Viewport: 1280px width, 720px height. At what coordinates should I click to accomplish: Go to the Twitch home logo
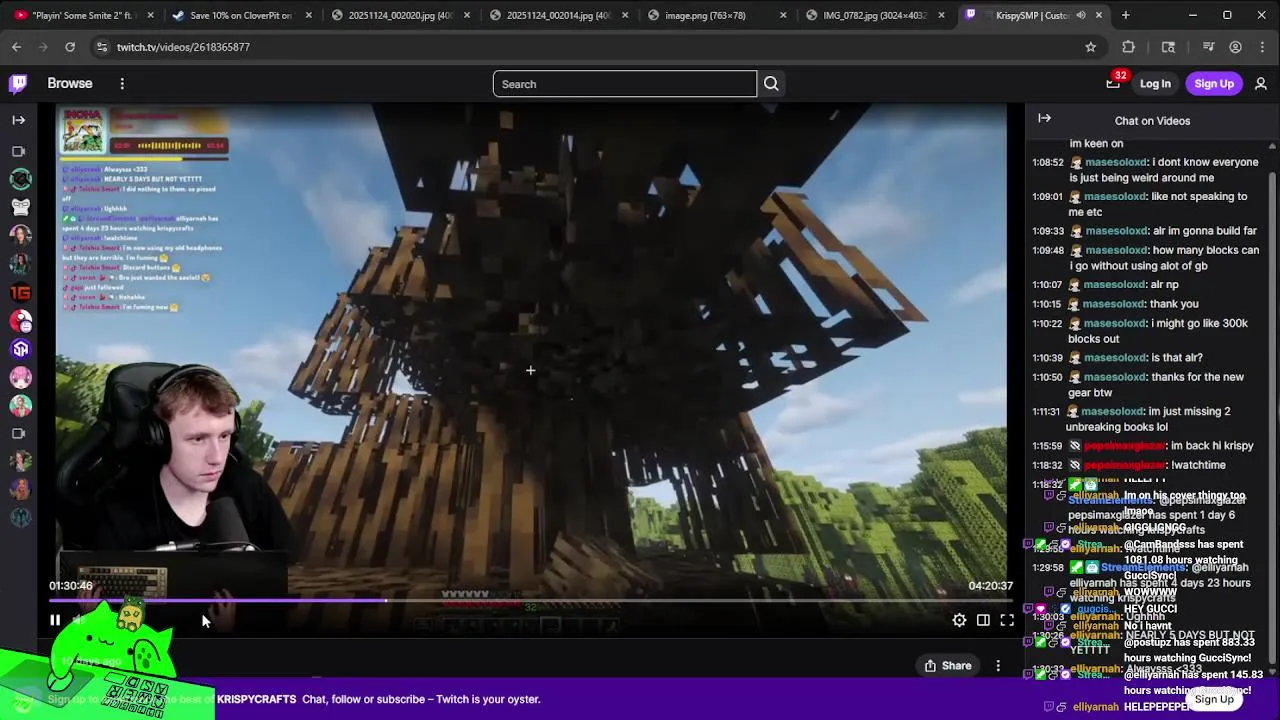pyautogui.click(x=18, y=84)
